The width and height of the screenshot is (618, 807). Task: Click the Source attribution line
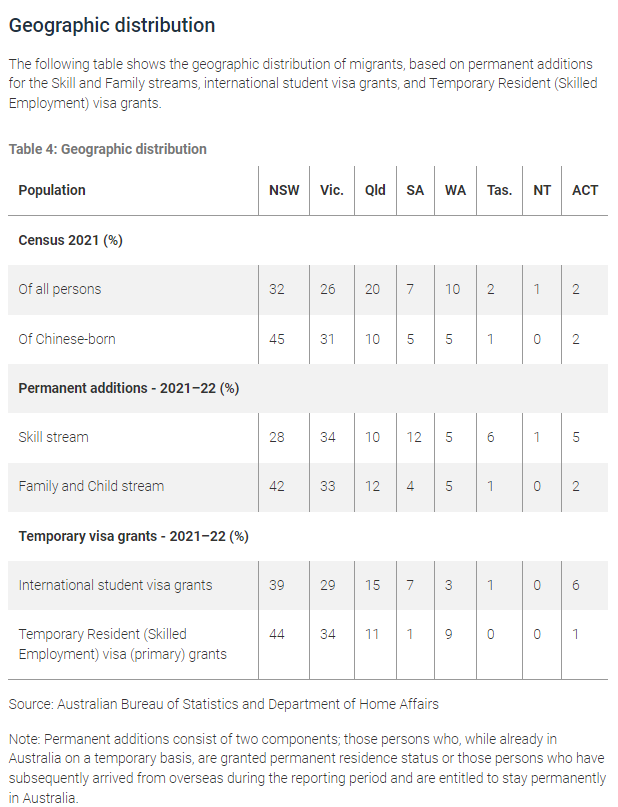(224, 704)
